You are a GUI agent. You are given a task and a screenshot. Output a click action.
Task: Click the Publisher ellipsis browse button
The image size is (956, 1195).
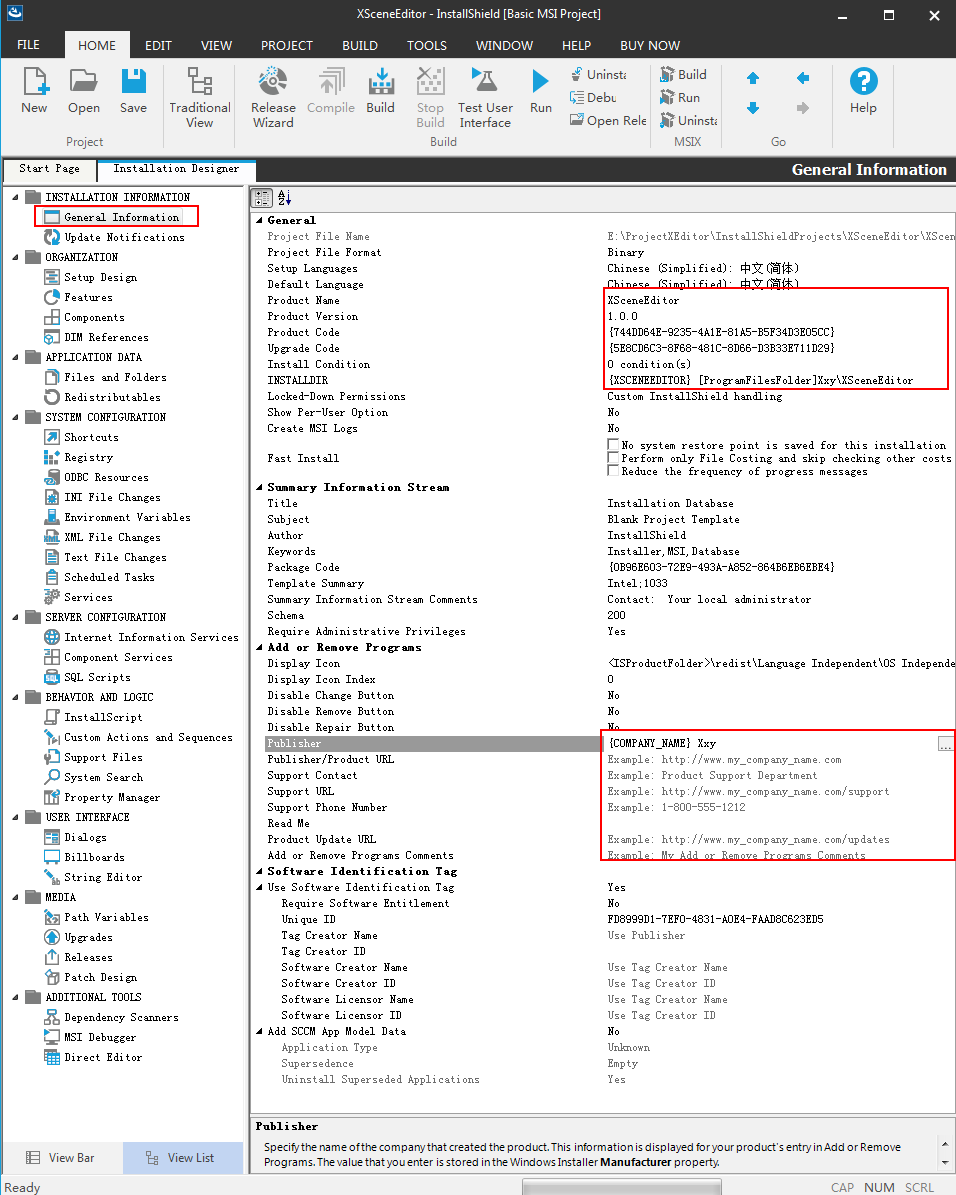point(945,744)
